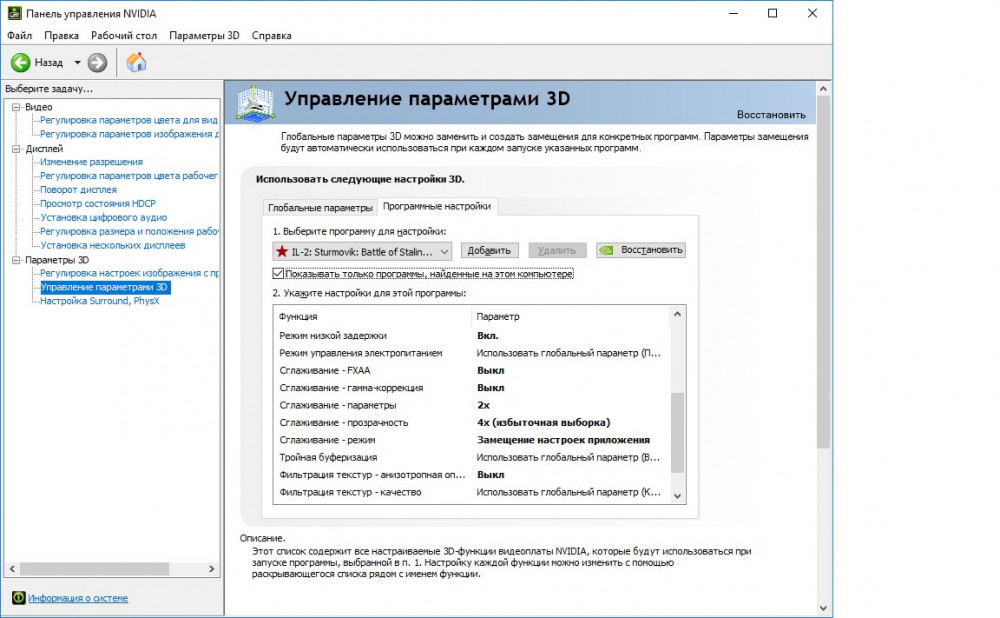Image resolution: width=1000 pixels, height=618 pixels.
Task: Collapse the Параметры 3D tree node
Action: (17, 260)
